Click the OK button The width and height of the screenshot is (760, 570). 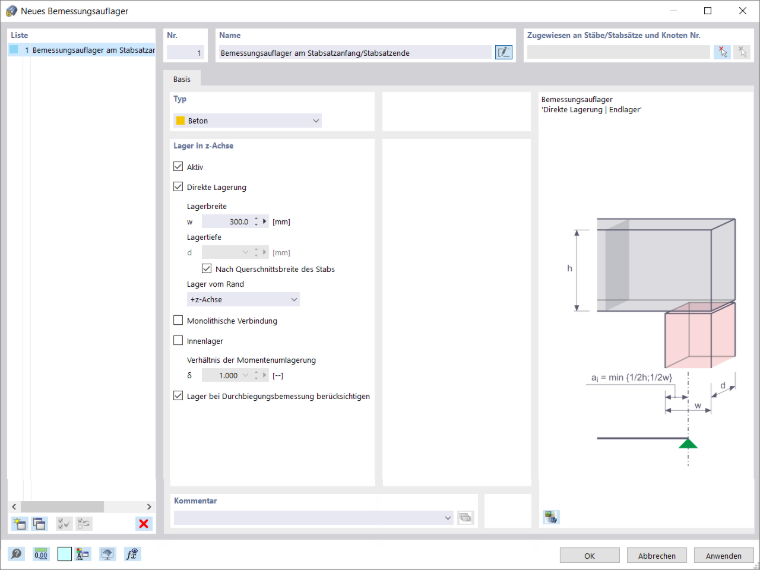[589, 555]
